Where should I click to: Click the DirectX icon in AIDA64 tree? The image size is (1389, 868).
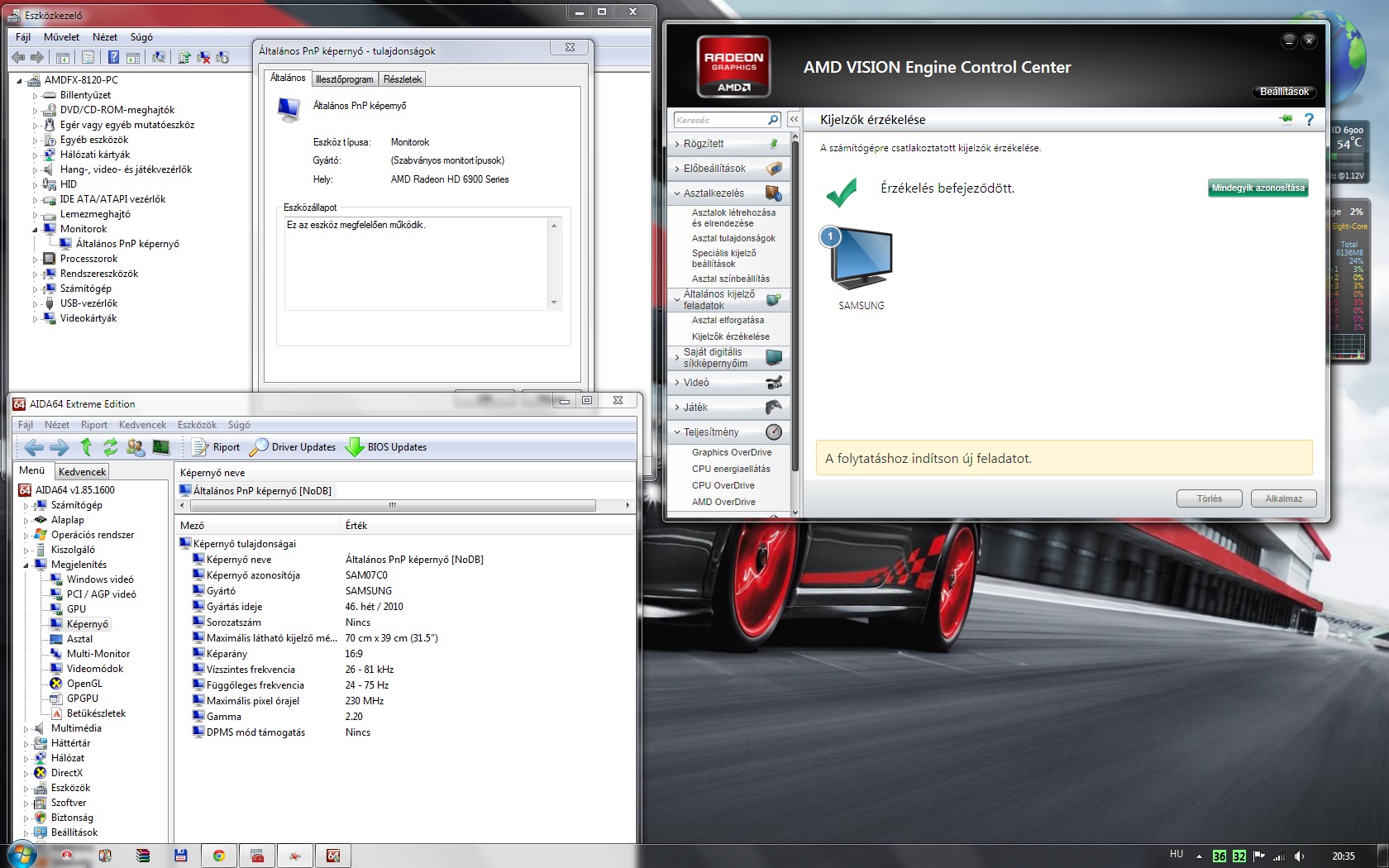[x=40, y=773]
